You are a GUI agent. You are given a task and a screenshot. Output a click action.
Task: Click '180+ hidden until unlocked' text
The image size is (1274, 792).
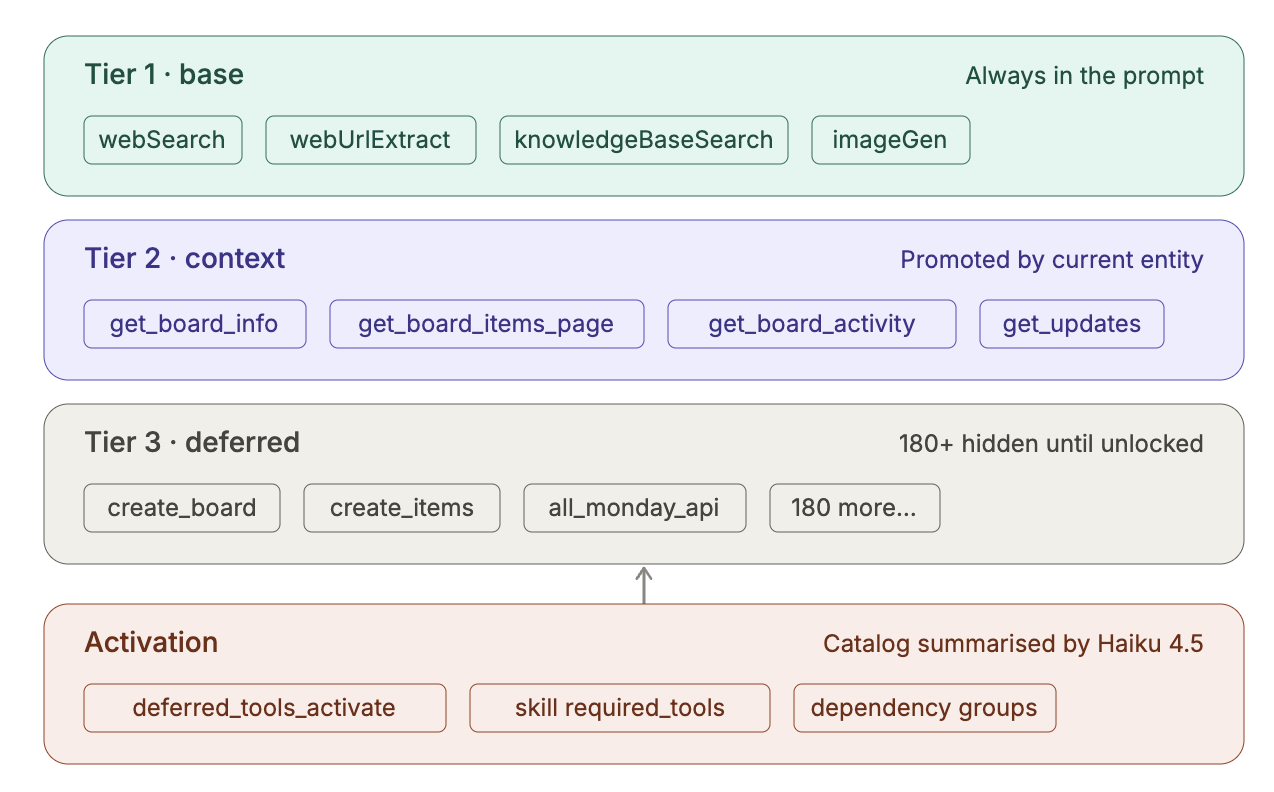(x=1051, y=444)
